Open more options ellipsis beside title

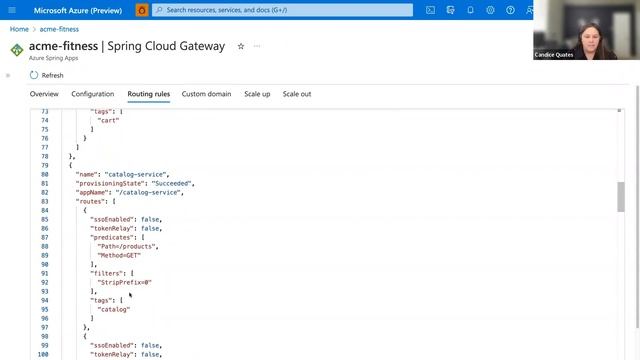[257, 46]
